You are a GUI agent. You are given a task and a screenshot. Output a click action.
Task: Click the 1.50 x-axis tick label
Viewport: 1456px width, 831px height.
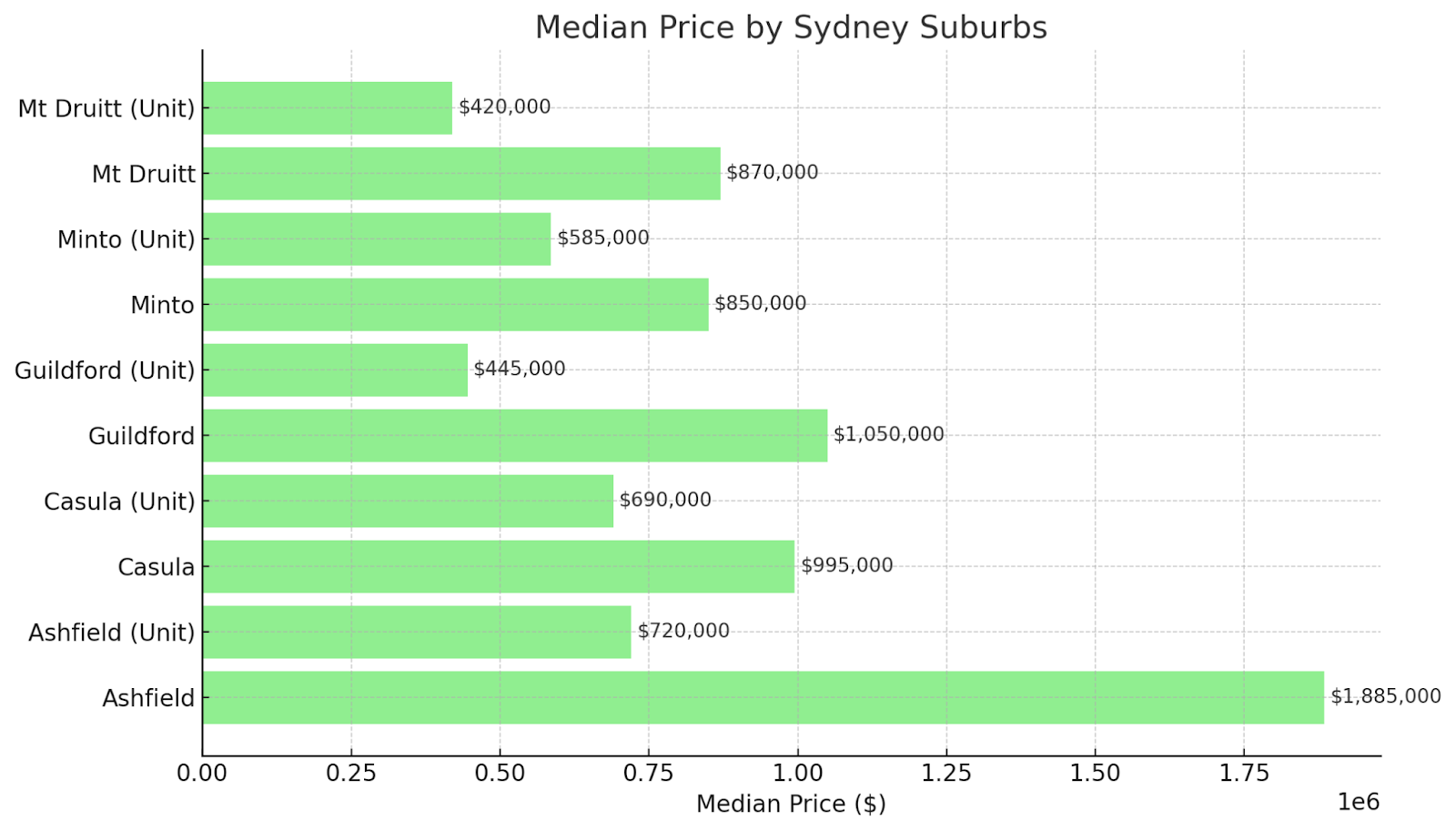tap(1095, 774)
